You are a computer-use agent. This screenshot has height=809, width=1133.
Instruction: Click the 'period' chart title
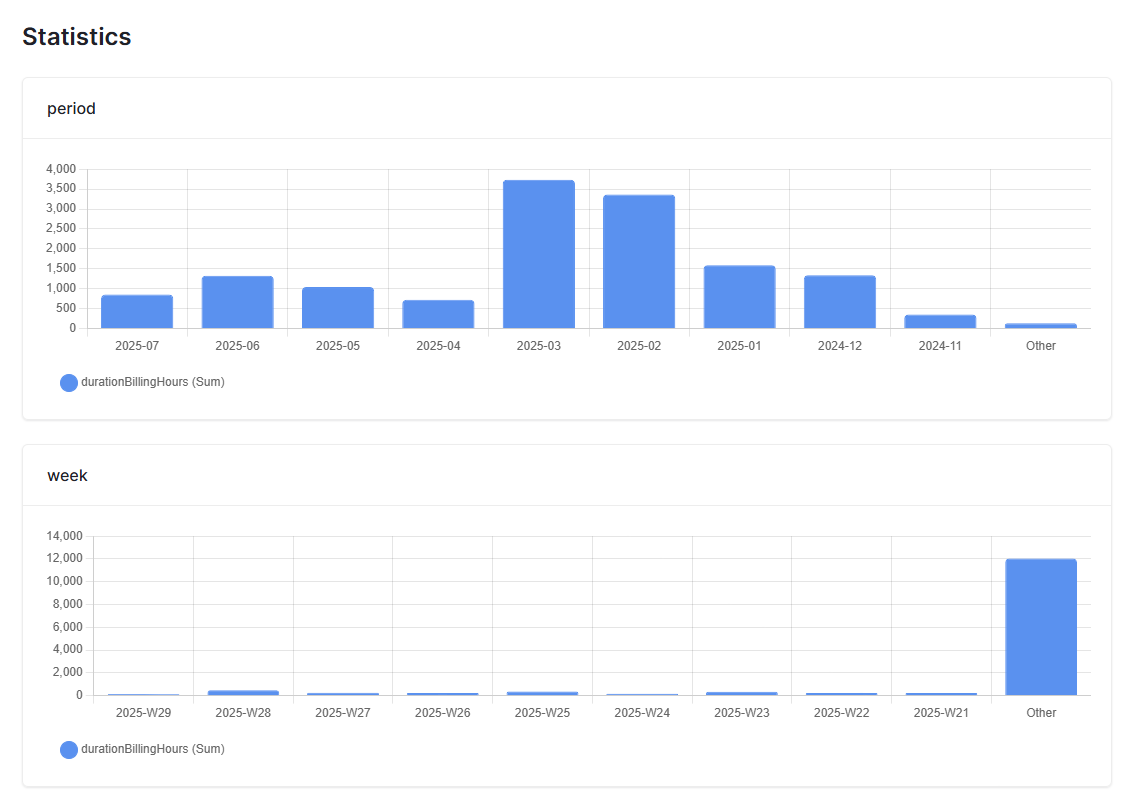click(71, 108)
